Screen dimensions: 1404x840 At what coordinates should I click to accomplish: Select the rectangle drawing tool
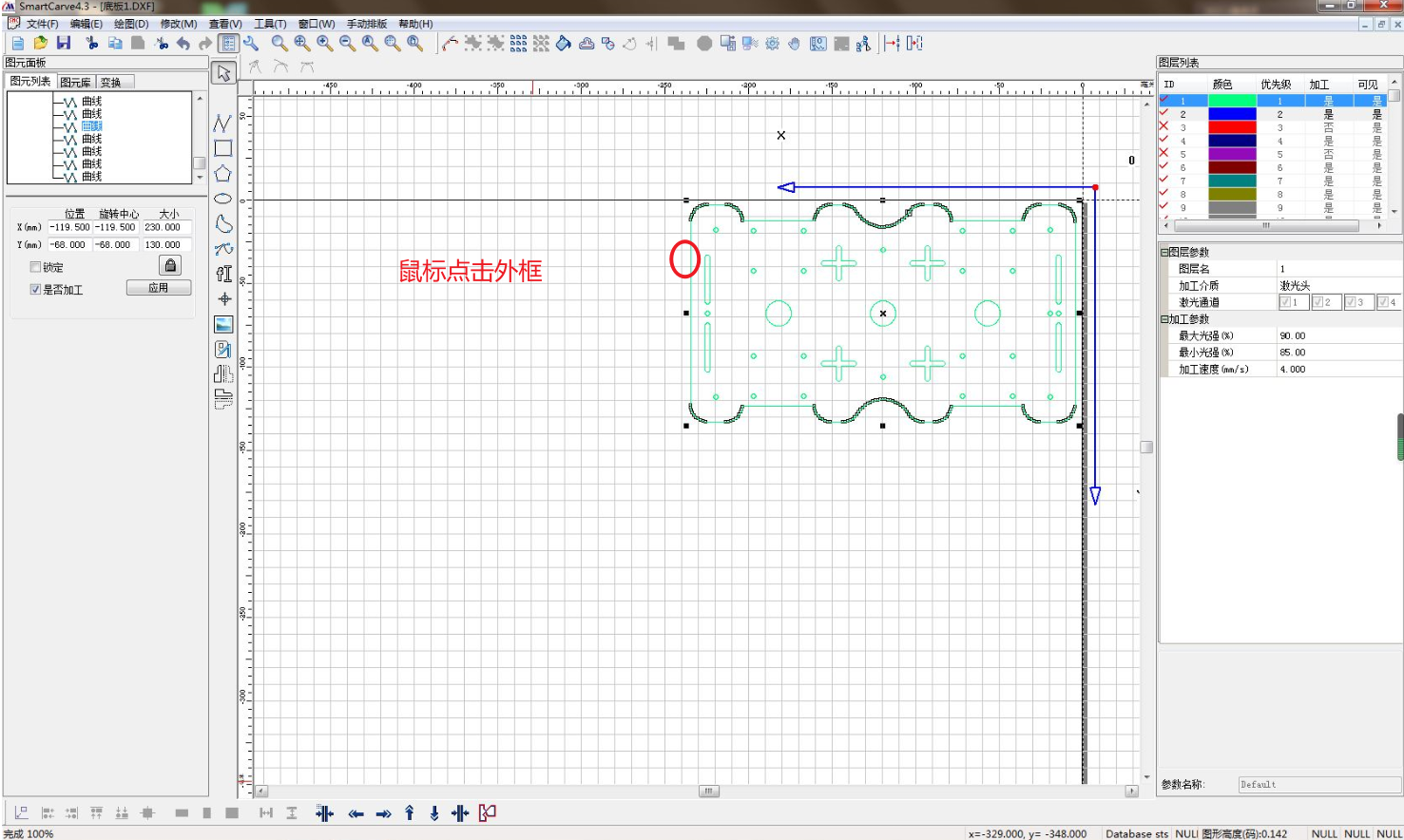pos(223,147)
